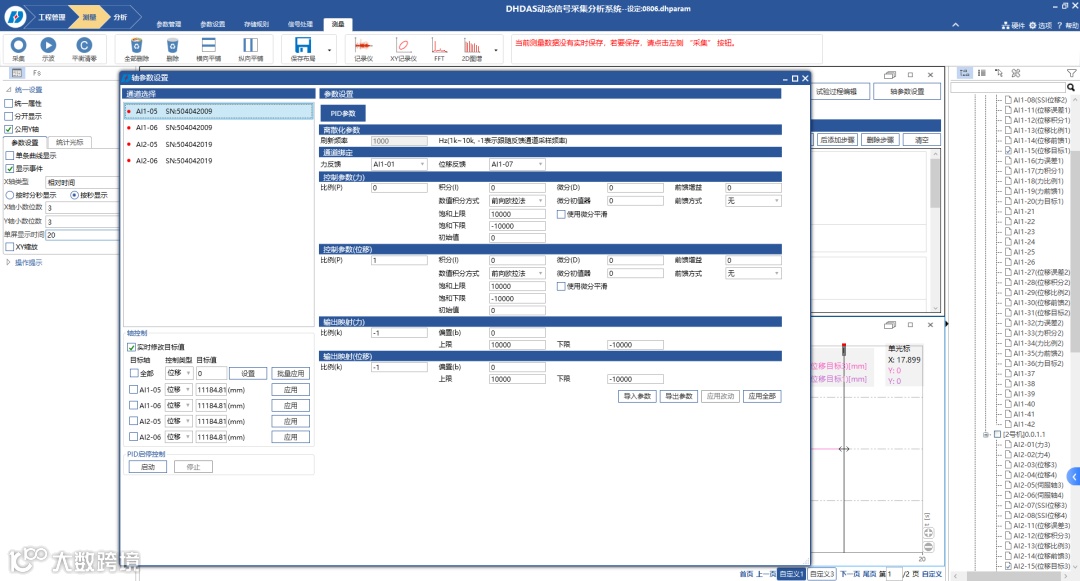This screenshot has height=581, width=1080.
Task: Check the 全部 target axis checkbox
Action: click(x=134, y=373)
